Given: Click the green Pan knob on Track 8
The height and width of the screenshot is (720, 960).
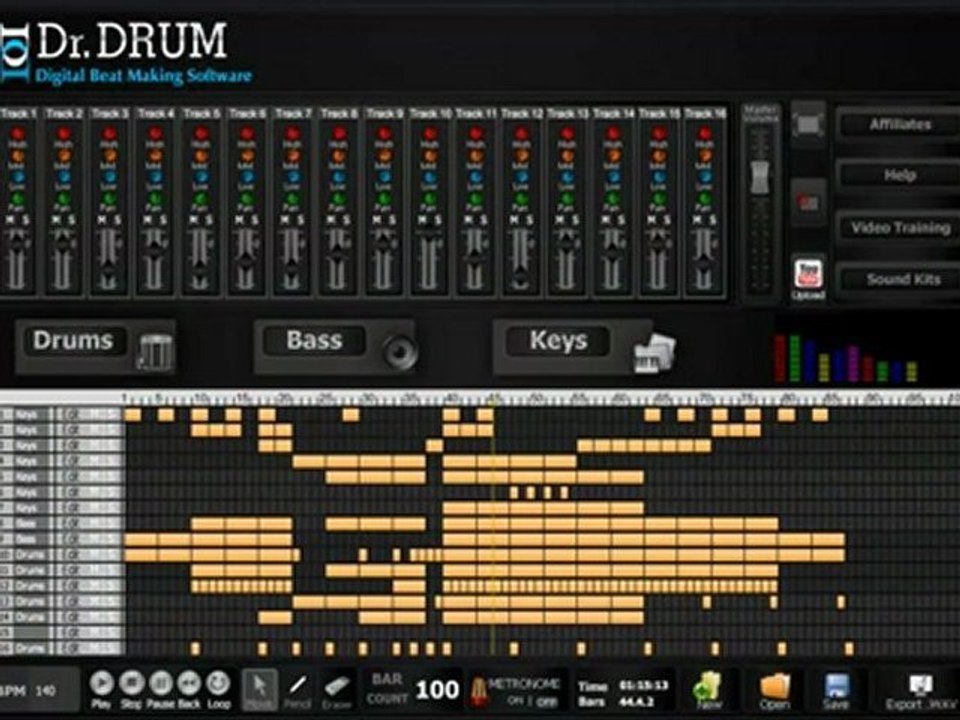Looking at the screenshot, I should (x=338, y=199).
